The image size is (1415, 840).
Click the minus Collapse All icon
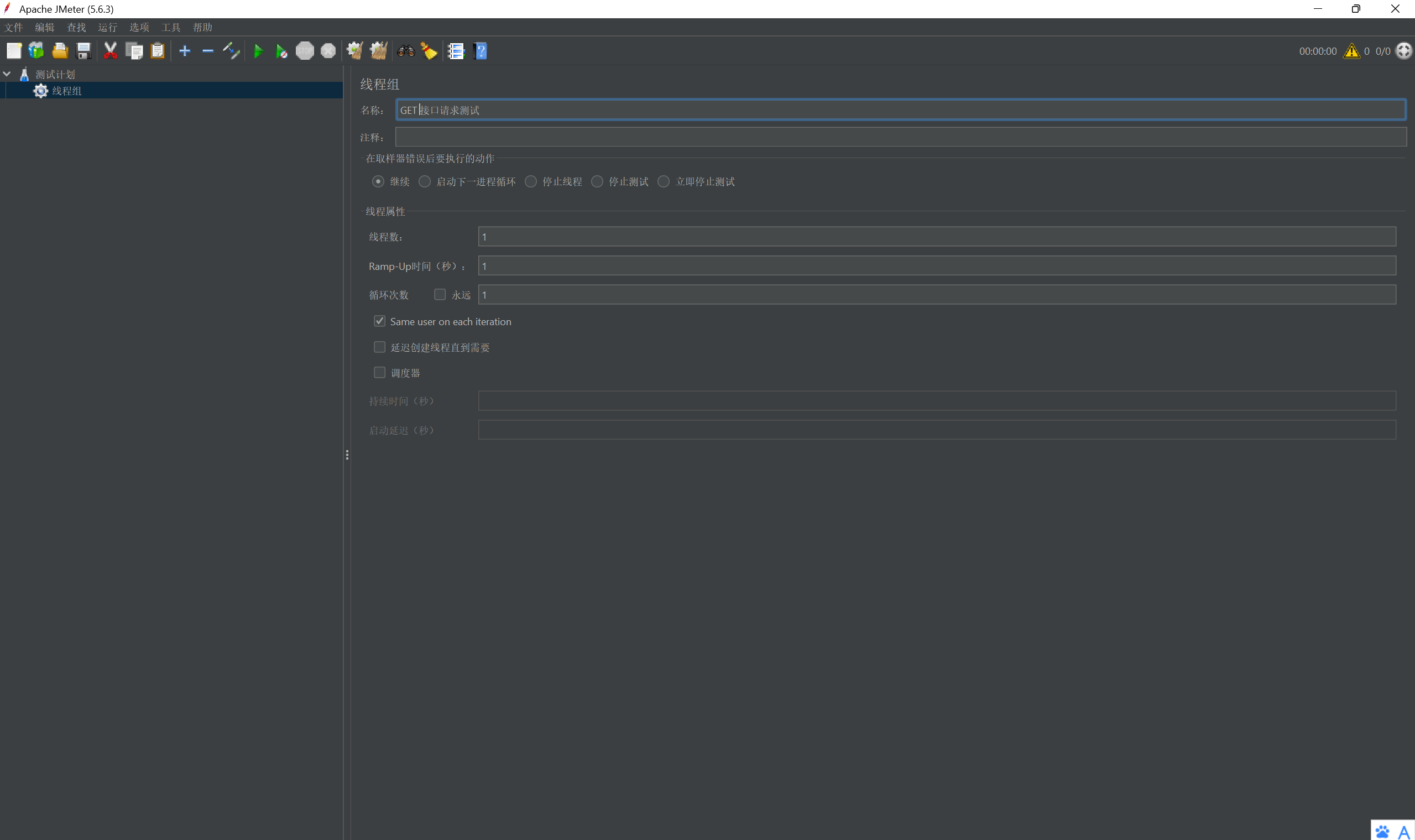pyautogui.click(x=208, y=51)
